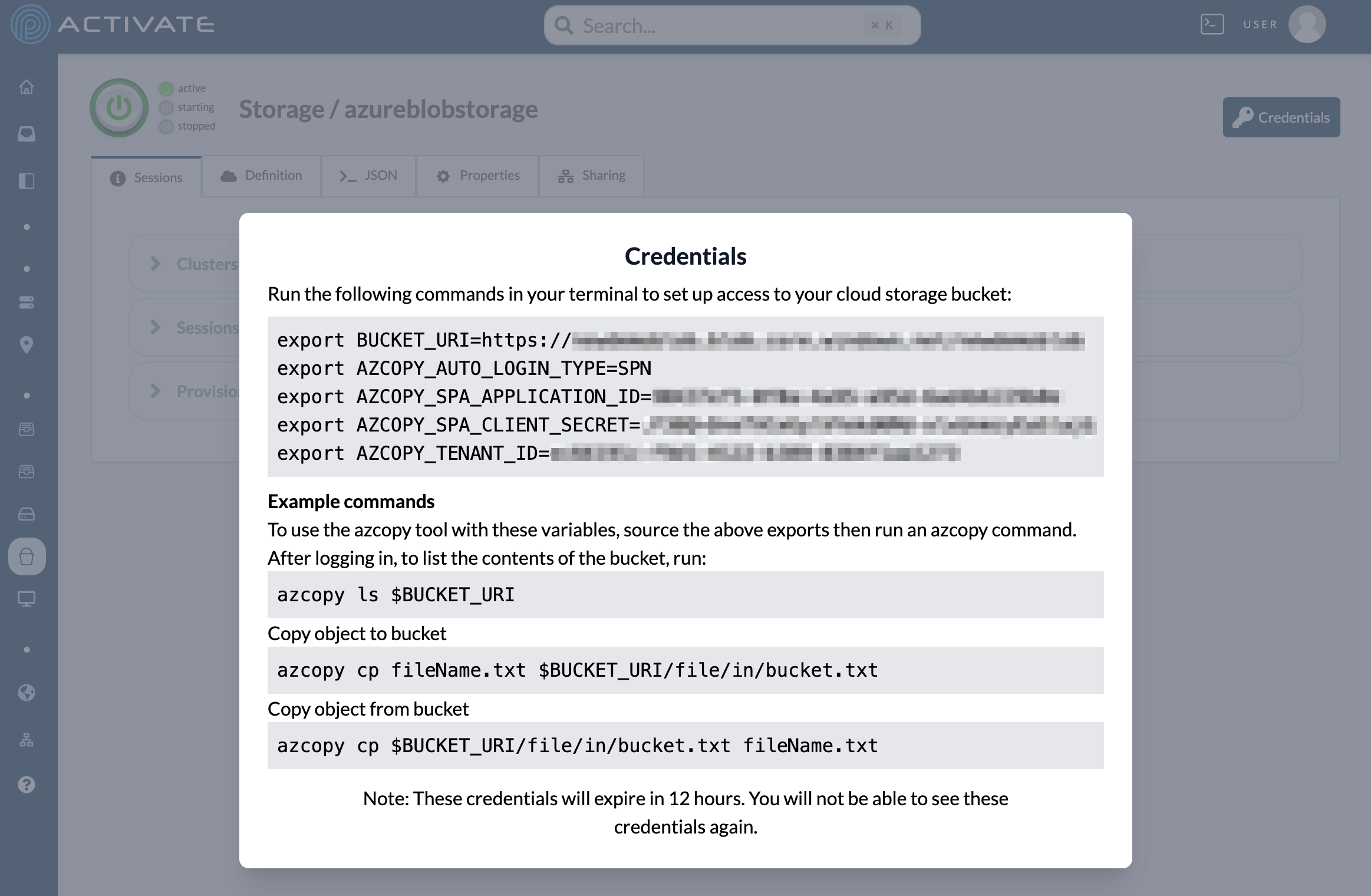This screenshot has width=1371, height=896.
Task: Switch to the JSON tab
Action: (x=368, y=176)
